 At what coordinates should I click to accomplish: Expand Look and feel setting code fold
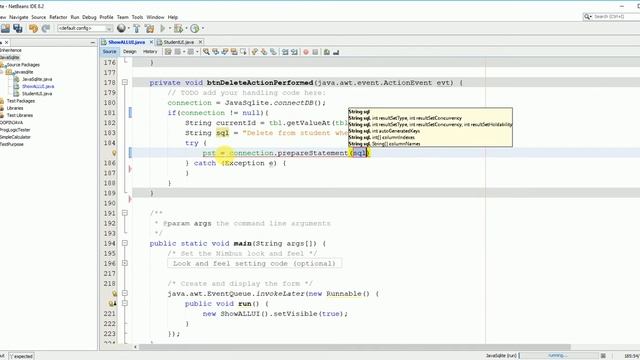pyautogui.click(x=125, y=263)
